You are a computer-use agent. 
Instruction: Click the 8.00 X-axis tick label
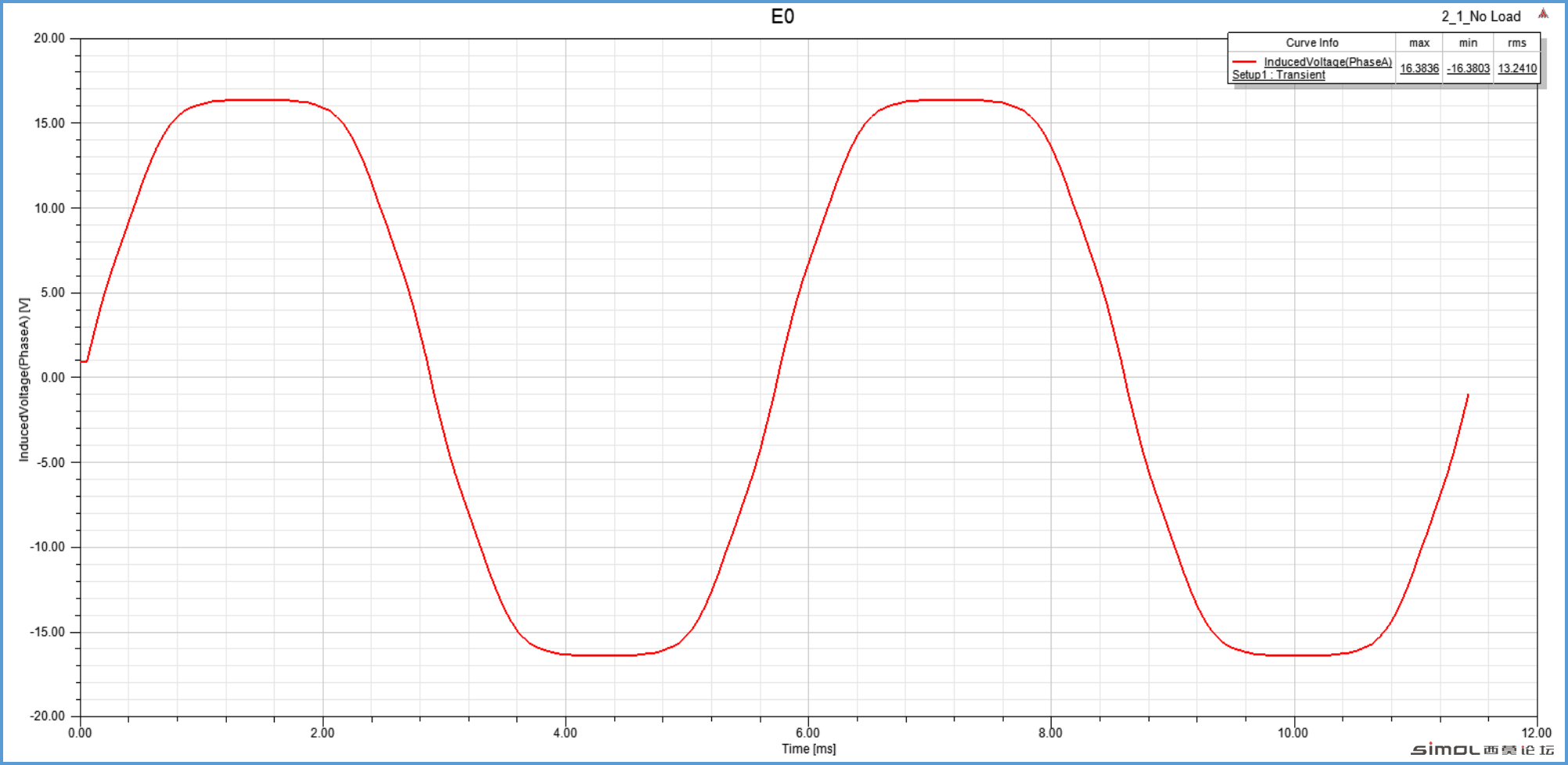pos(1051,733)
